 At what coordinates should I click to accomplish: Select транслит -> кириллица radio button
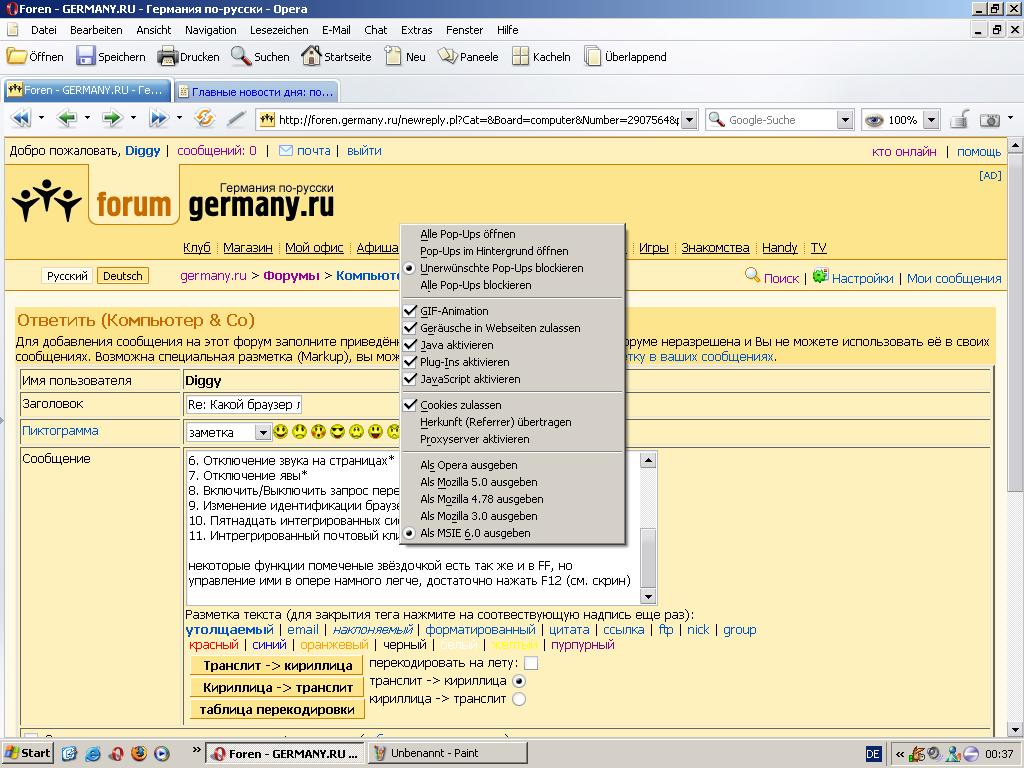click(519, 681)
